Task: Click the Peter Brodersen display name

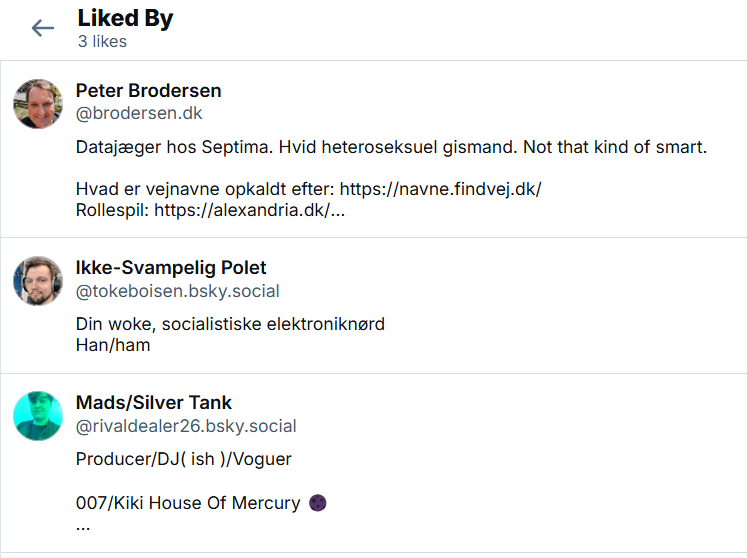Action: [x=148, y=91]
